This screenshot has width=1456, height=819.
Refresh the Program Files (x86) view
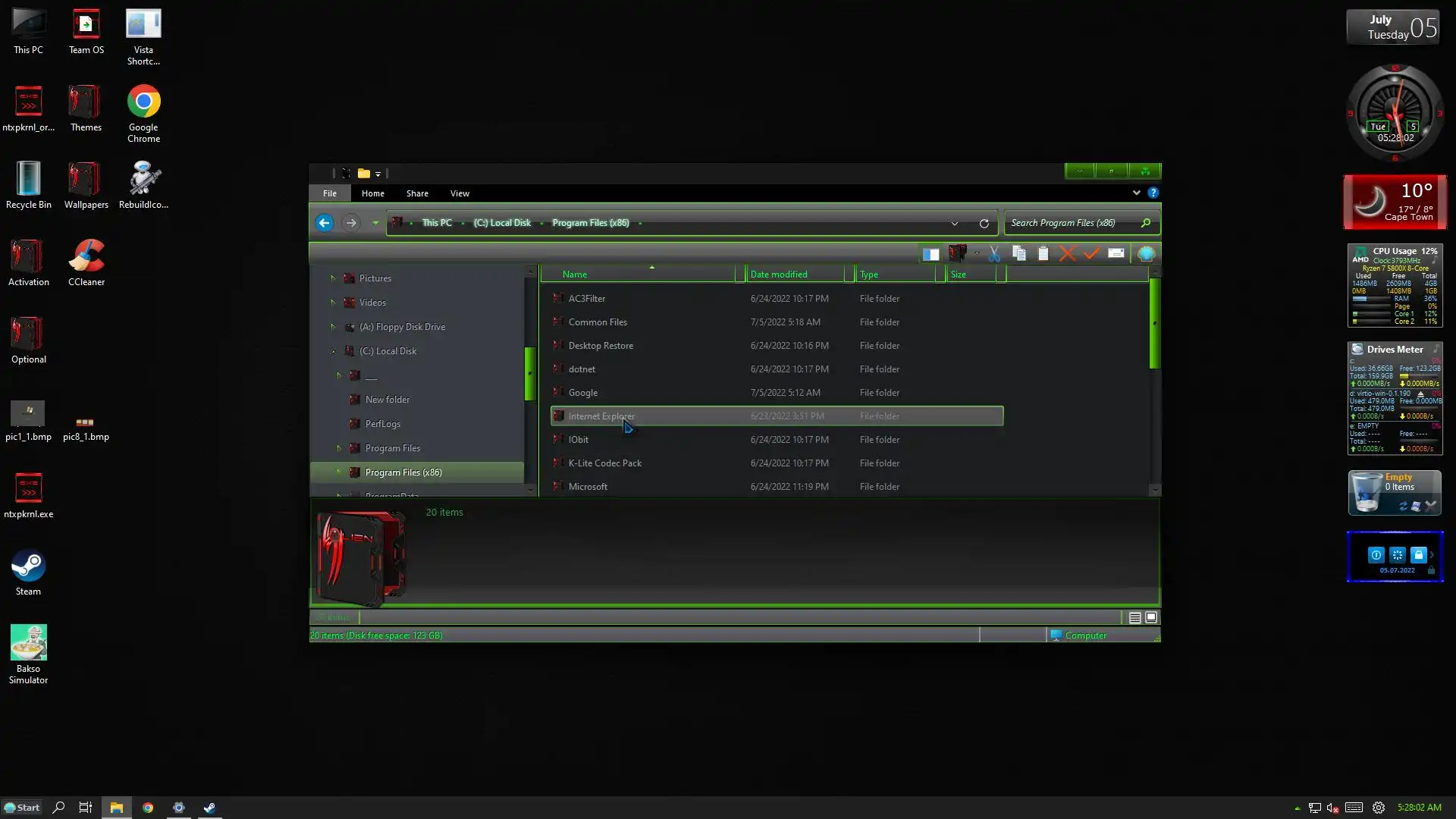[x=984, y=224]
